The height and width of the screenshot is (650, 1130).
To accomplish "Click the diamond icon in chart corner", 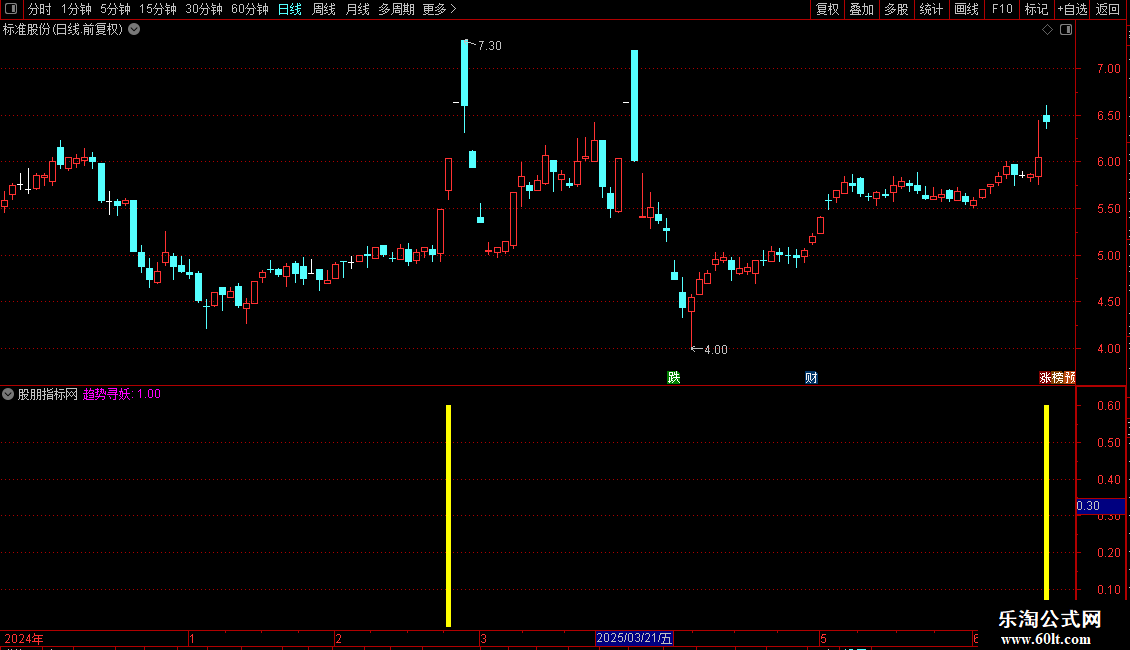I will click(x=1047, y=30).
